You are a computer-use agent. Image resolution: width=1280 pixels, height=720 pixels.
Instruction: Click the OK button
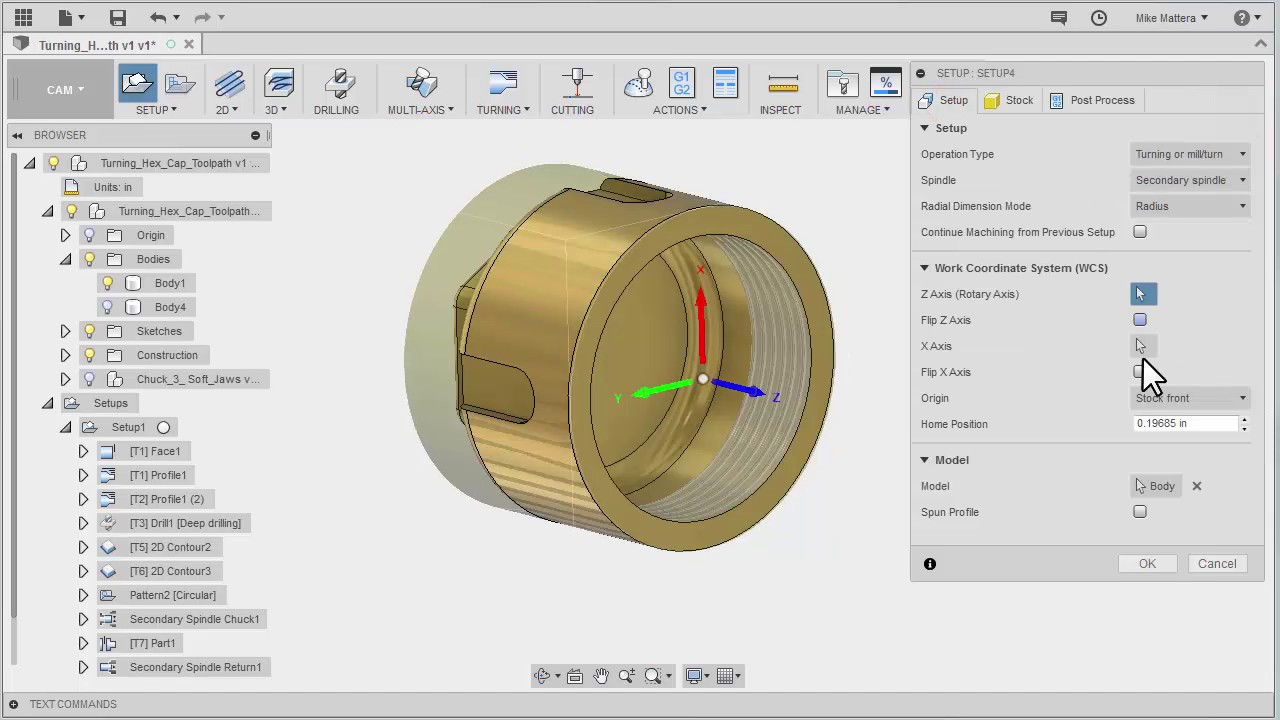tap(1147, 564)
